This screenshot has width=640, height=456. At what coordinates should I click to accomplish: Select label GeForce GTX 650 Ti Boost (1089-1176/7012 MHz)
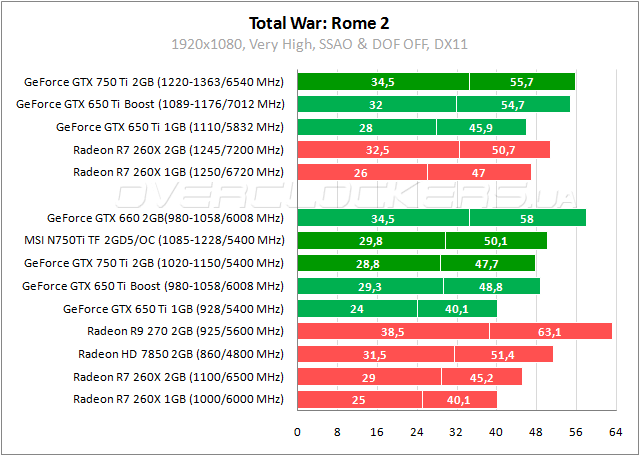coord(150,105)
